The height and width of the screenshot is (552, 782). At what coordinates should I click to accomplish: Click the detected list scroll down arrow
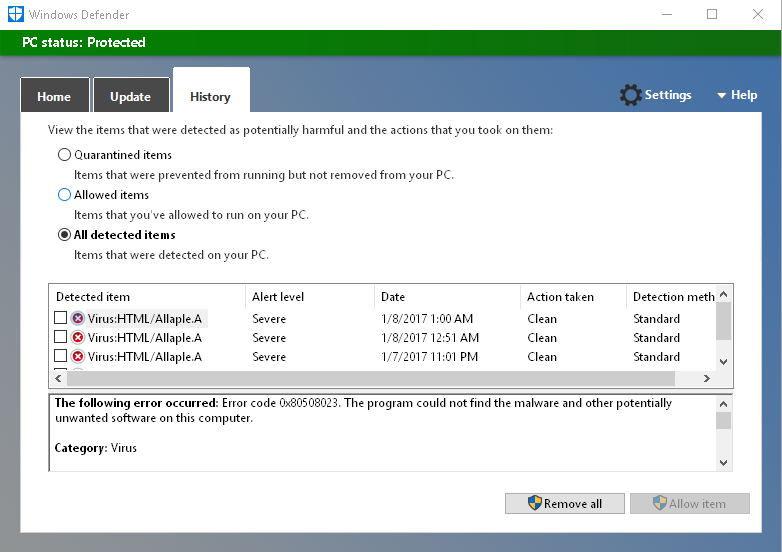[724, 362]
